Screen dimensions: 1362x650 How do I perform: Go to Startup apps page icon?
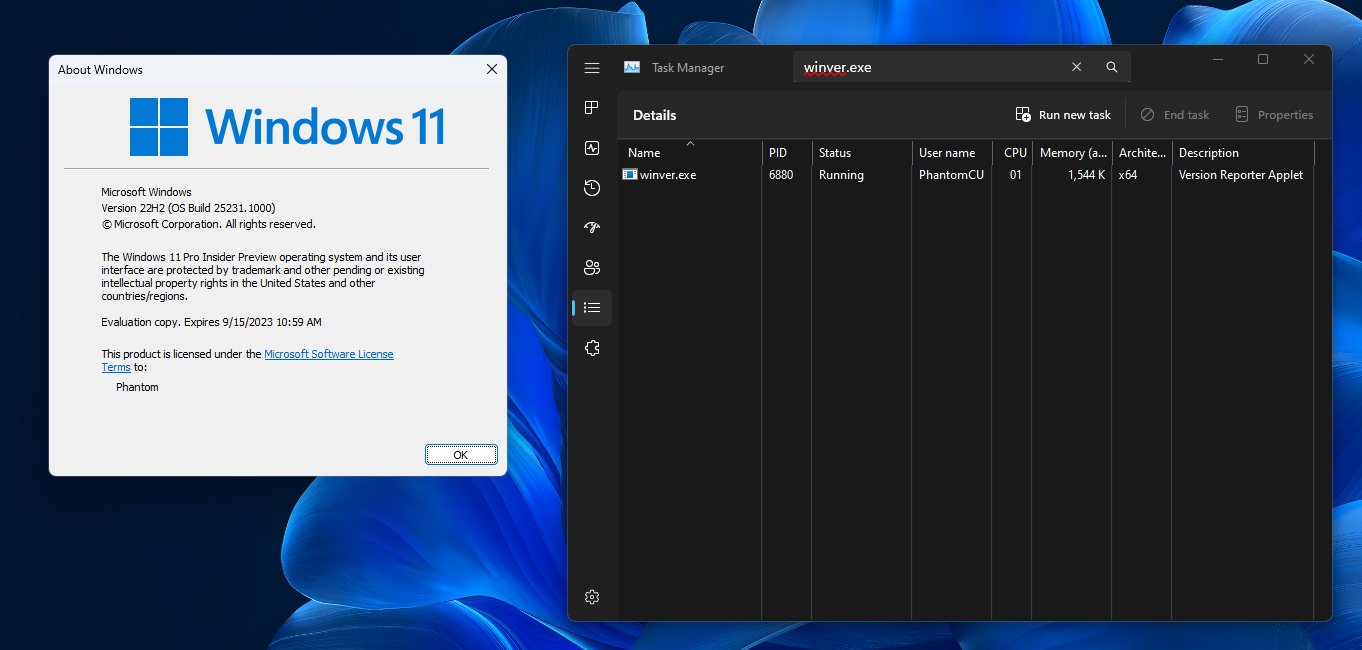(x=592, y=228)
